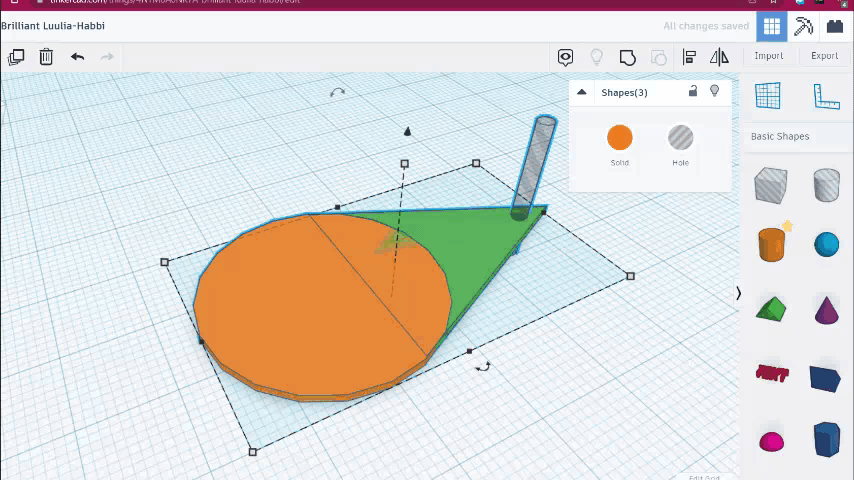This screenshot has height=480, width=854.
Task: Open the orange Solid color swatch
Action: click(620, 138)
